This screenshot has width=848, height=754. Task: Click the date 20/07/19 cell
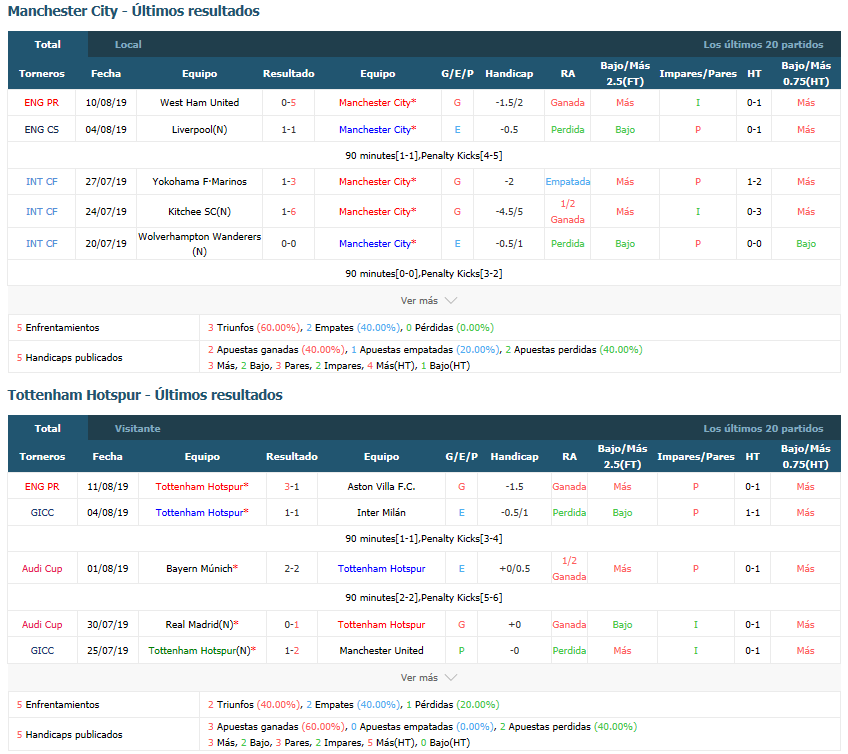(106, 244)
